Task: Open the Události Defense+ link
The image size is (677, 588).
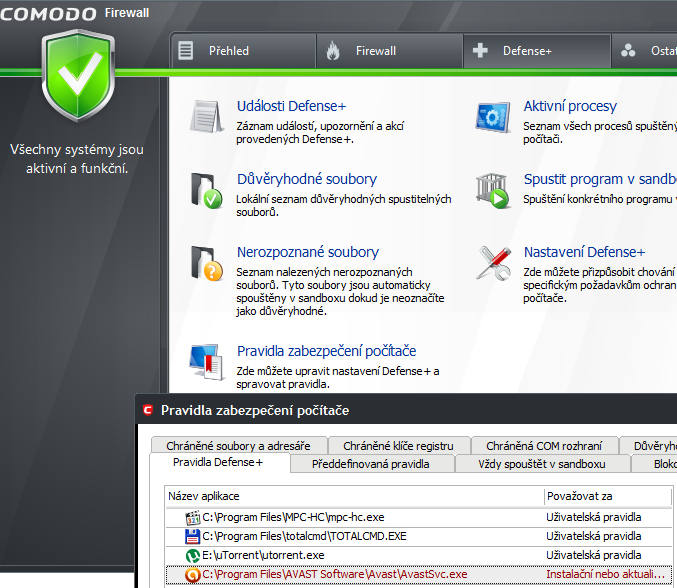Action: 291,106
